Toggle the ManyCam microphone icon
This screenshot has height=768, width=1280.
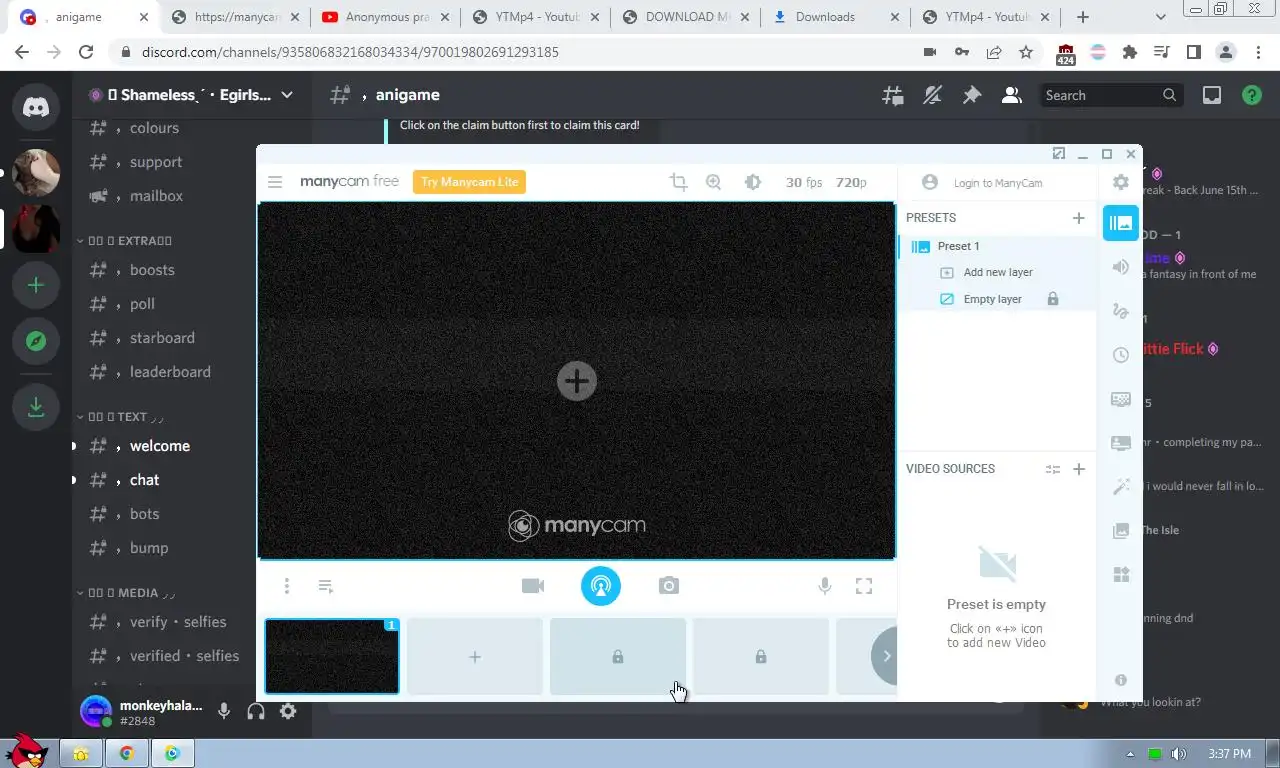pyautogui.click(x=825, y=586)
